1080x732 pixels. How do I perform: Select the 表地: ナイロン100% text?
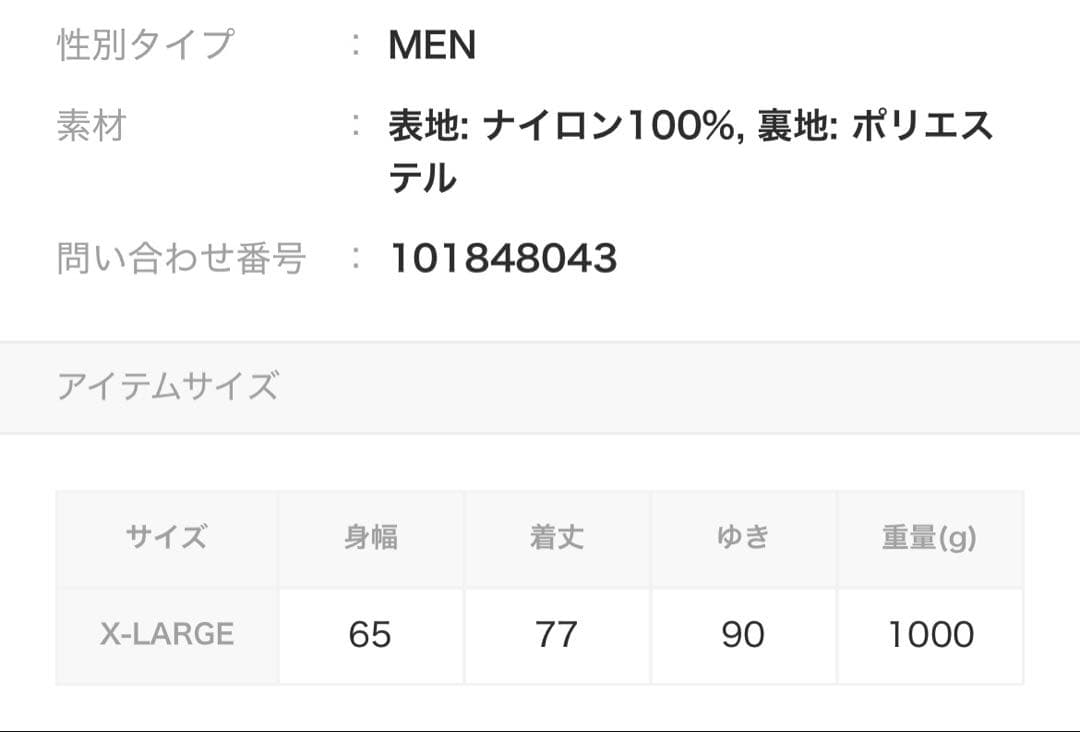click(x=565, y=127)
